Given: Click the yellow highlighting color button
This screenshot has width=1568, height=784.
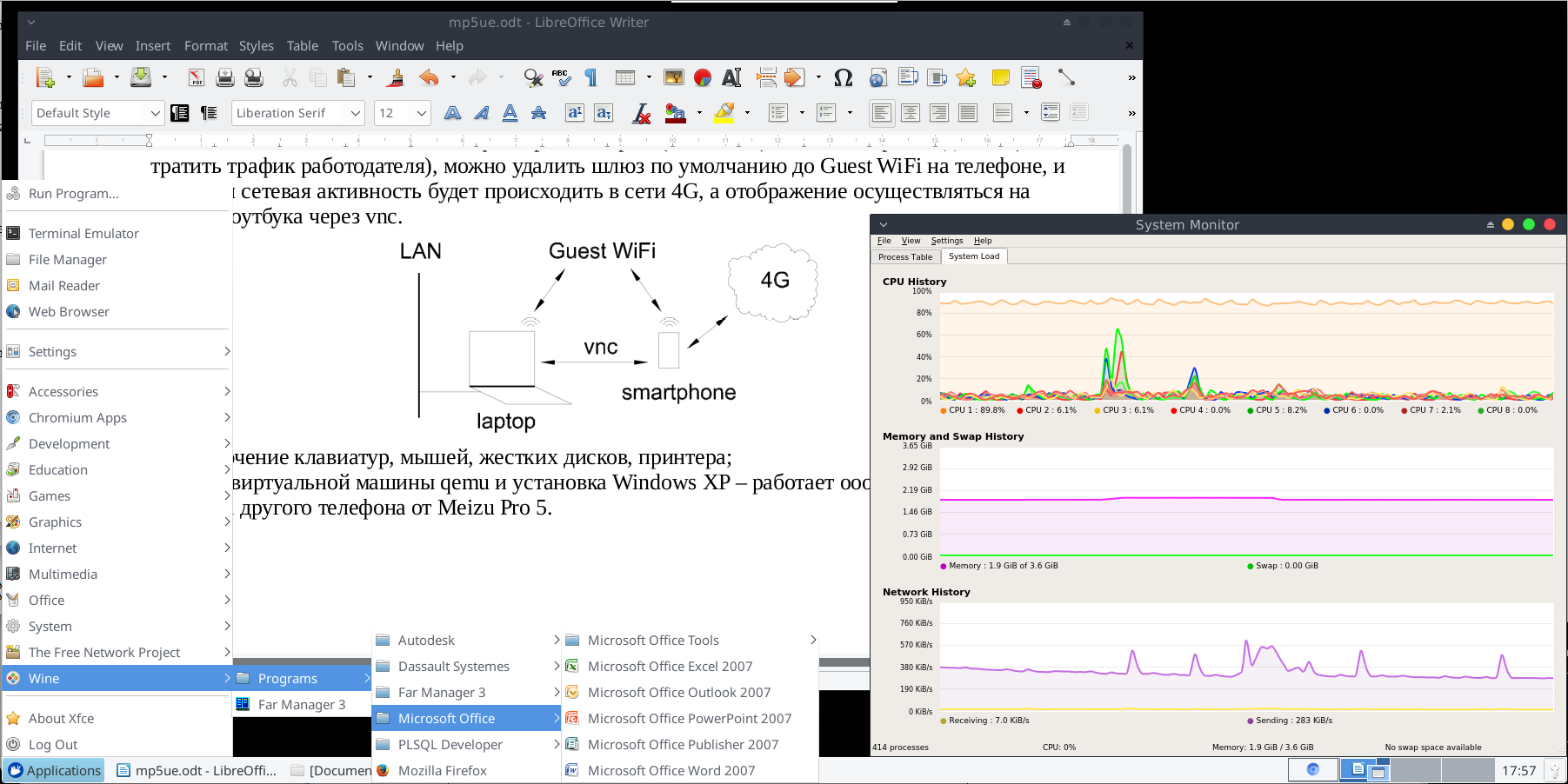Looking at the screenshot, I should click(x=724, y=113).
